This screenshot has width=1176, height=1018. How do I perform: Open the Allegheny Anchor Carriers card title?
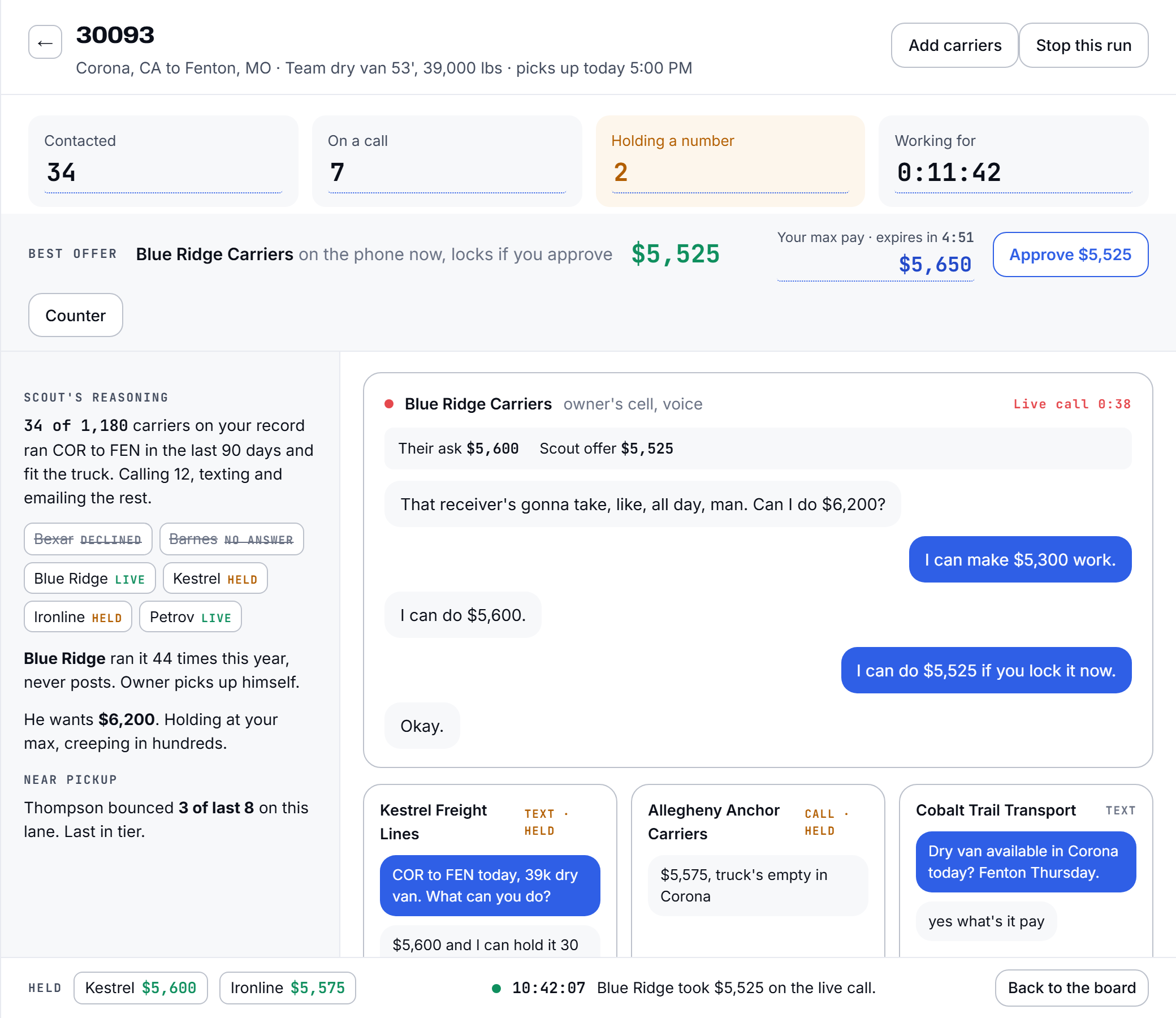713,822
